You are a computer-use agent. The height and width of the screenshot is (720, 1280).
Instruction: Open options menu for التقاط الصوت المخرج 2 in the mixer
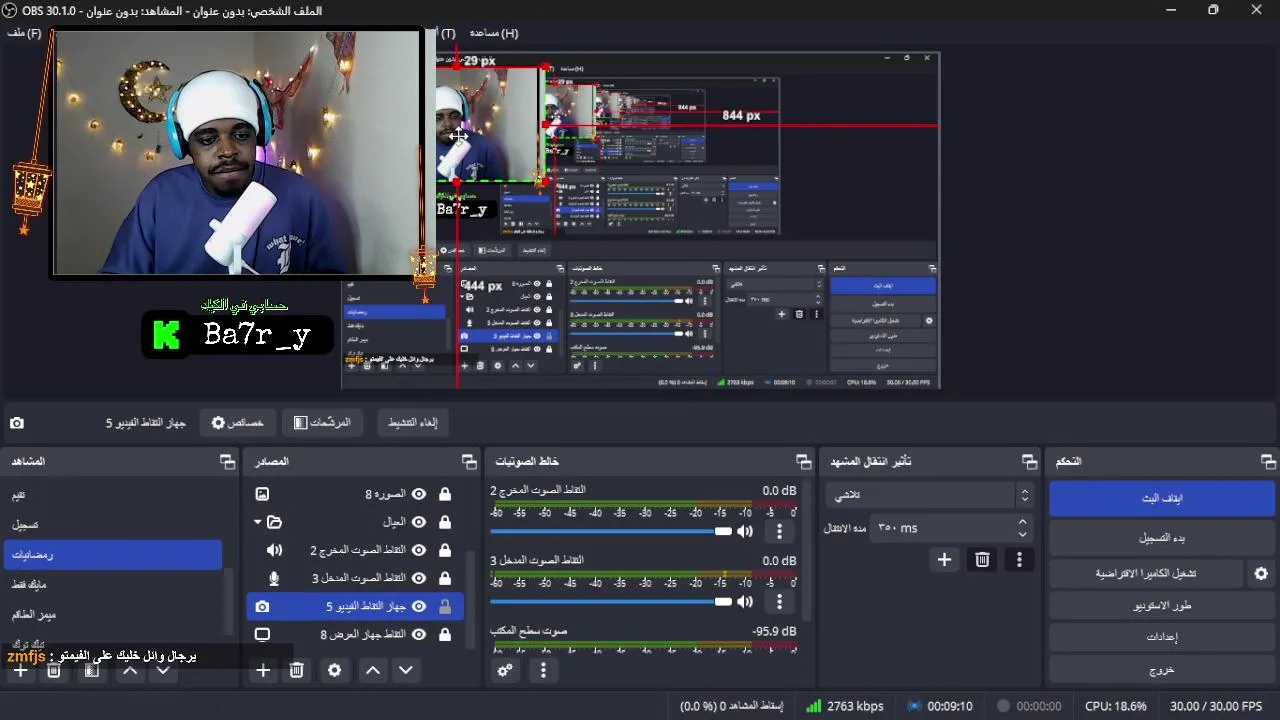coord(779,531)
